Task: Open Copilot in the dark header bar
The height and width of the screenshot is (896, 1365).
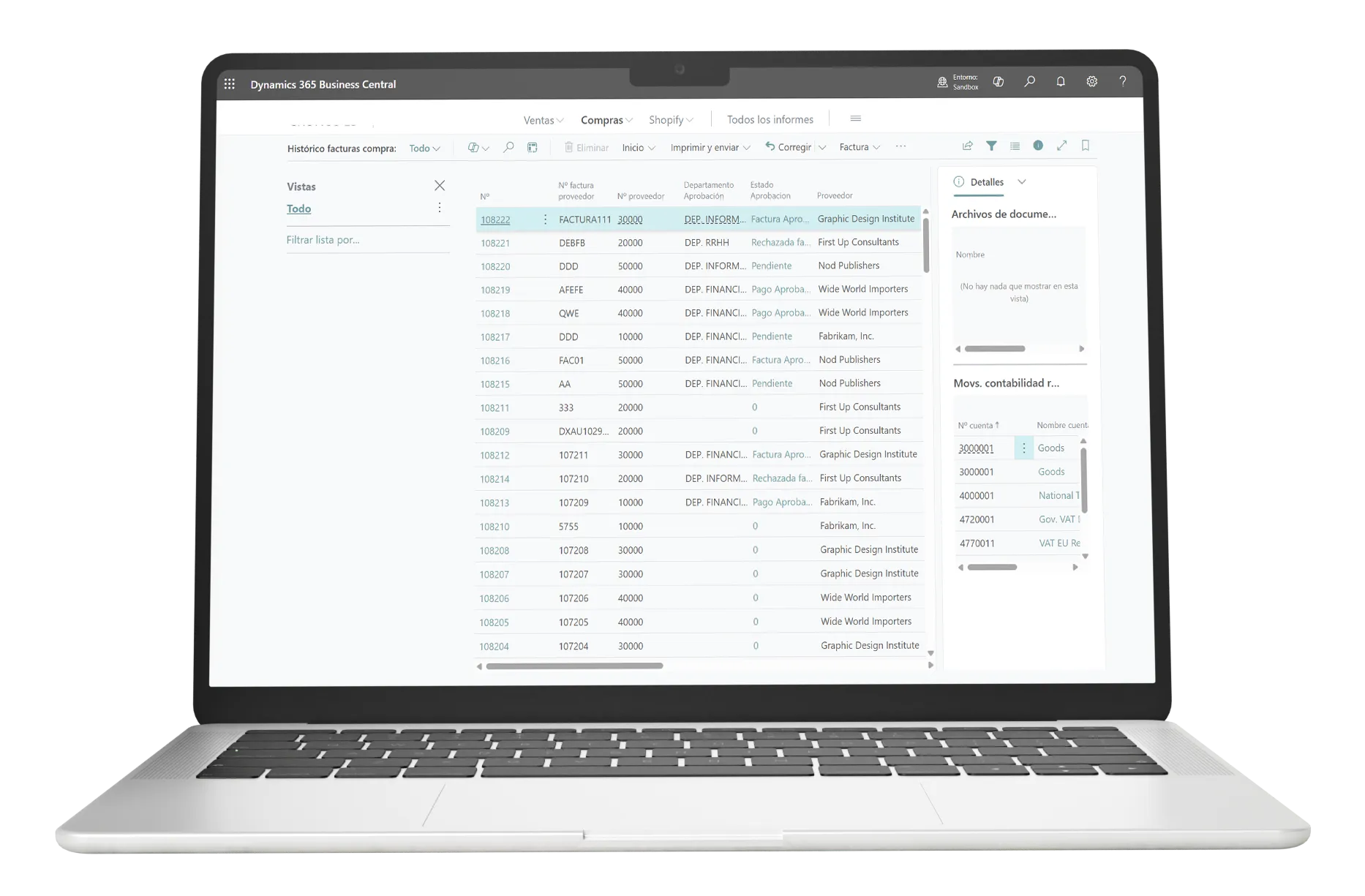Action: [998, 82]
